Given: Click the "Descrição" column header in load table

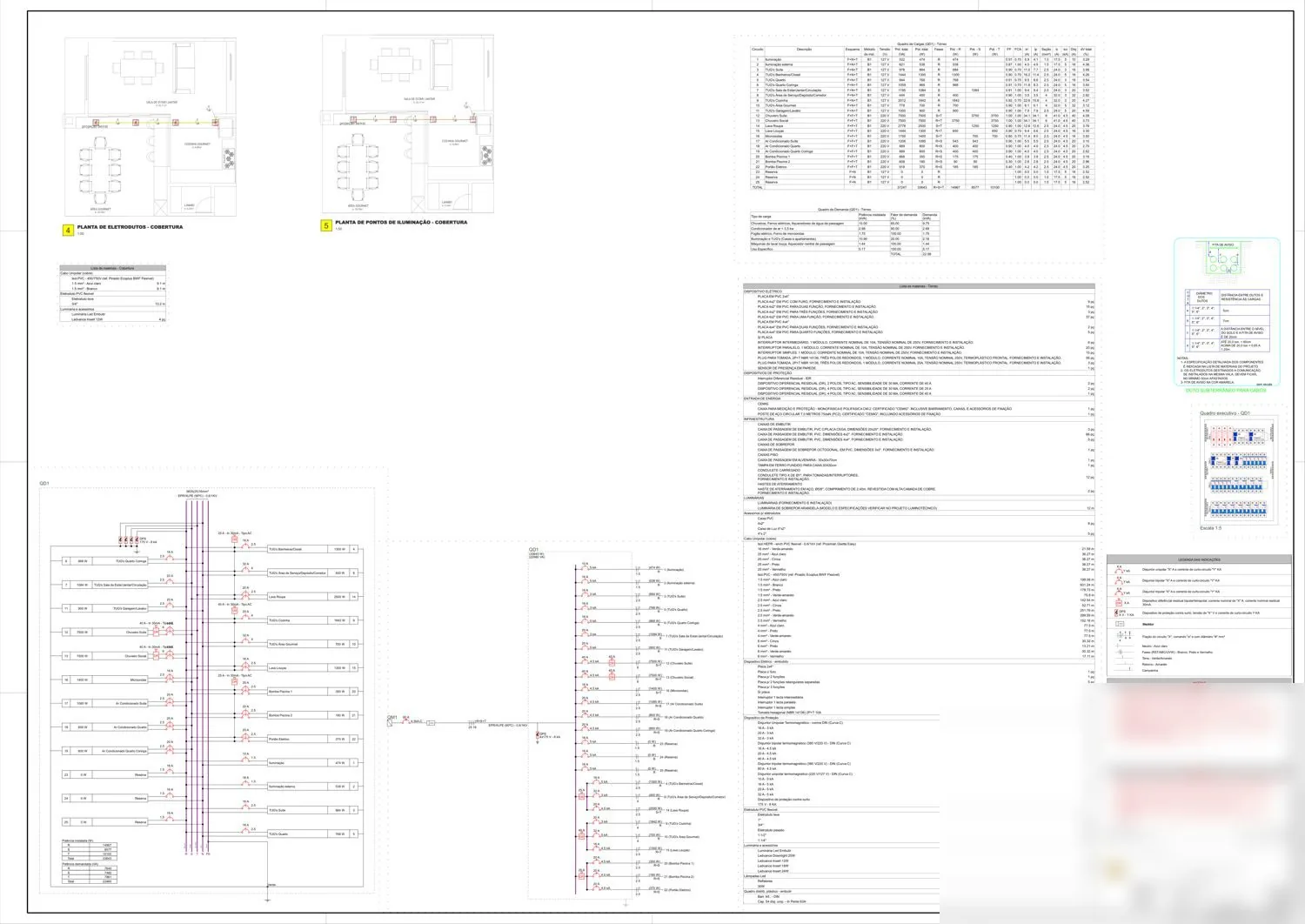Looking at the screenshot, I should click(804, 50).
